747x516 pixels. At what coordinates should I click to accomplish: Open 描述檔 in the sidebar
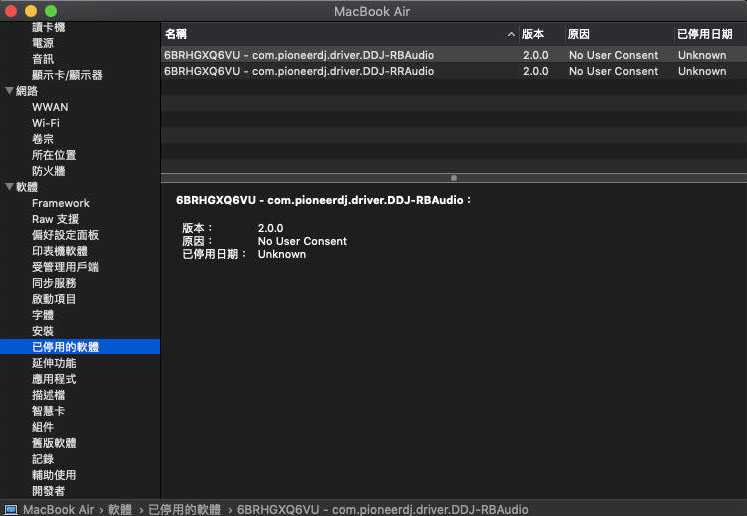tap(48, 395)
